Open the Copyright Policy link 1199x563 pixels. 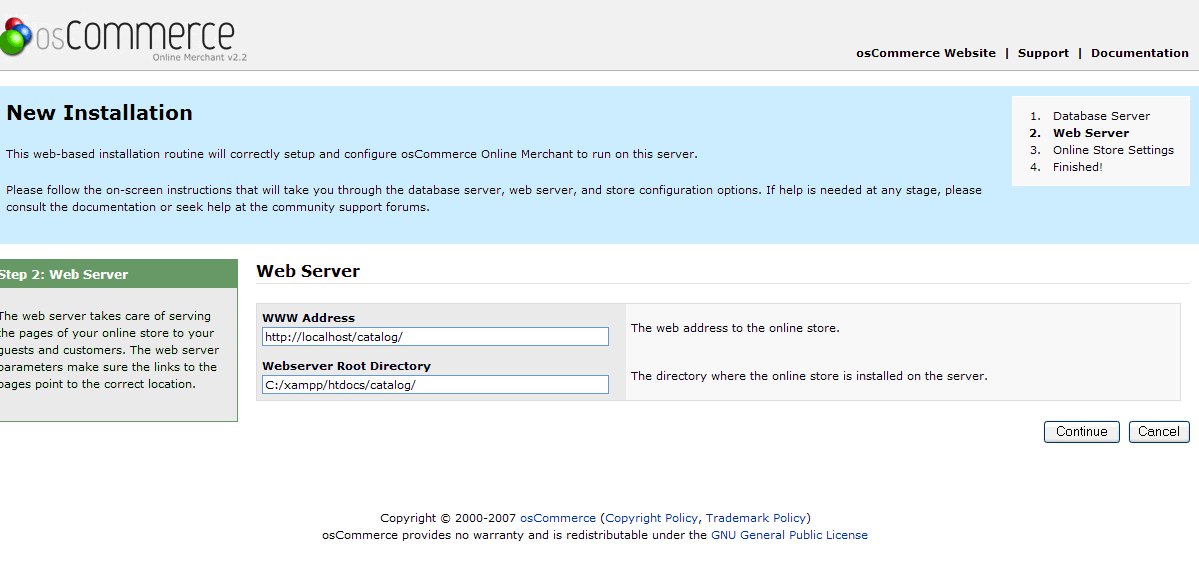point(651,518)
